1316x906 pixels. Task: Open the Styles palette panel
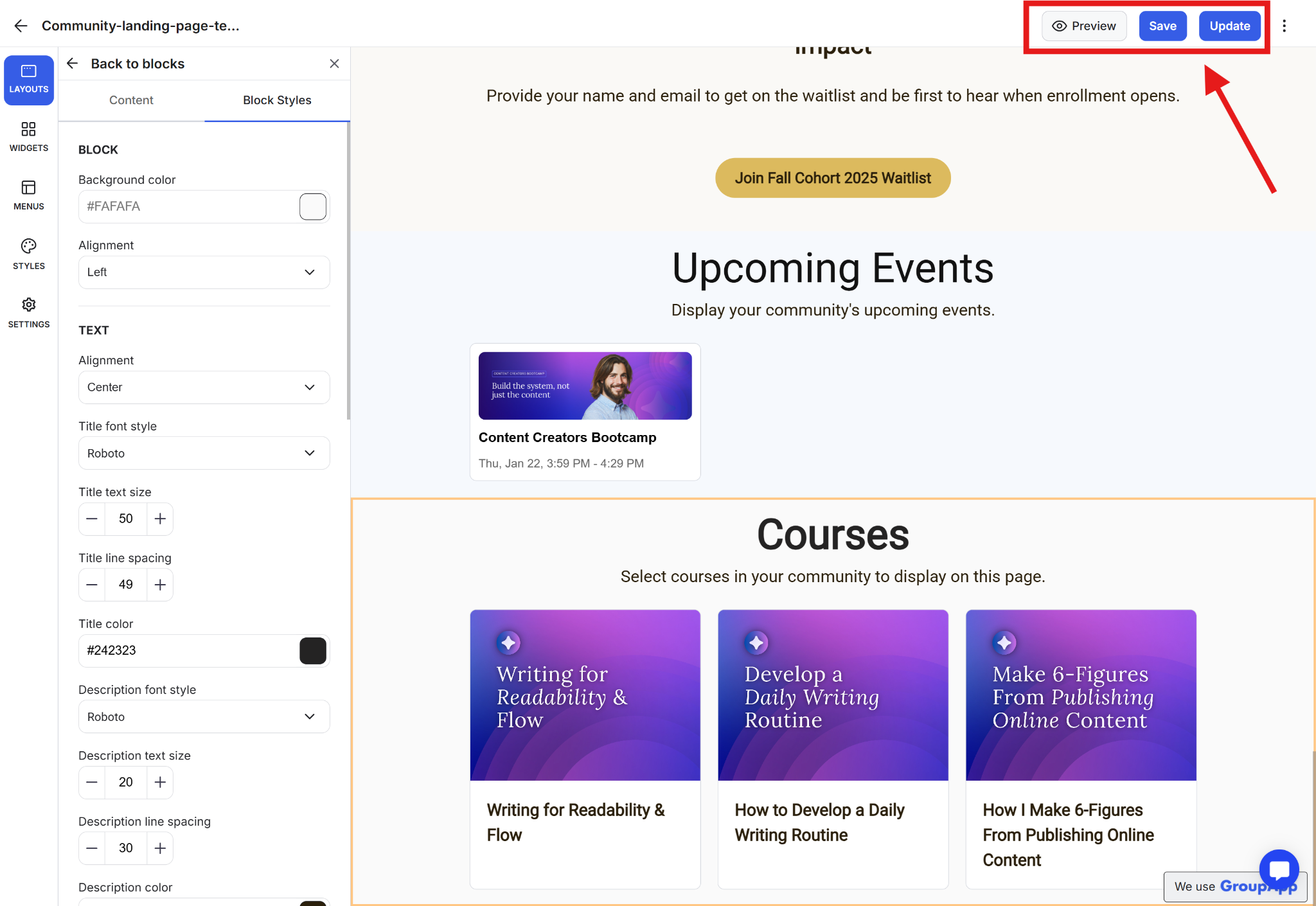pyautogui.click(x=29, y=254)
